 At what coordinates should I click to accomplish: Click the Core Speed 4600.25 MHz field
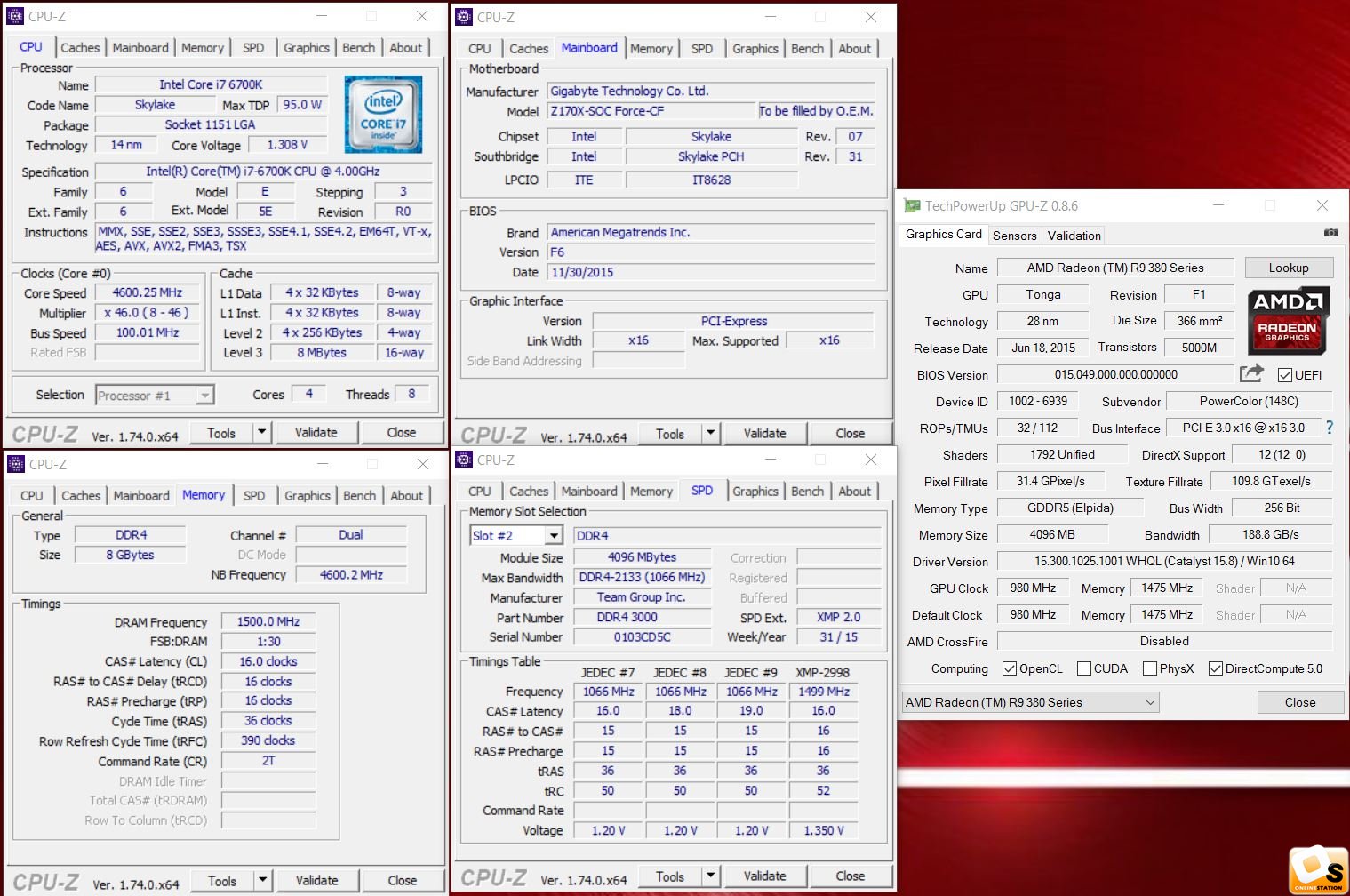click(148, 292)
